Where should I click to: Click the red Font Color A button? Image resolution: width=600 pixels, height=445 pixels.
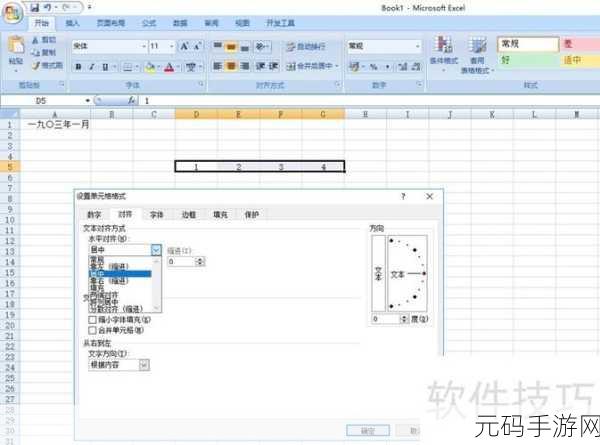(x=169, y=67)
